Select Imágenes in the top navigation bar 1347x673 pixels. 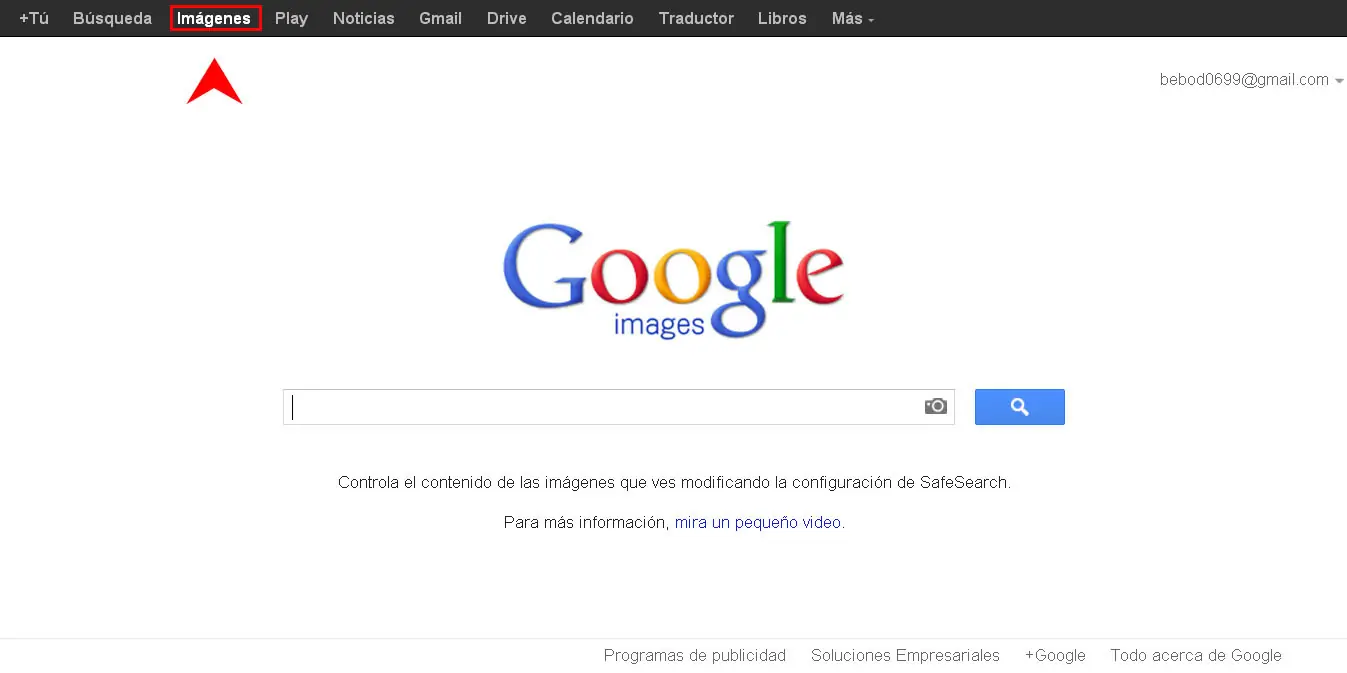pos(214,18)
